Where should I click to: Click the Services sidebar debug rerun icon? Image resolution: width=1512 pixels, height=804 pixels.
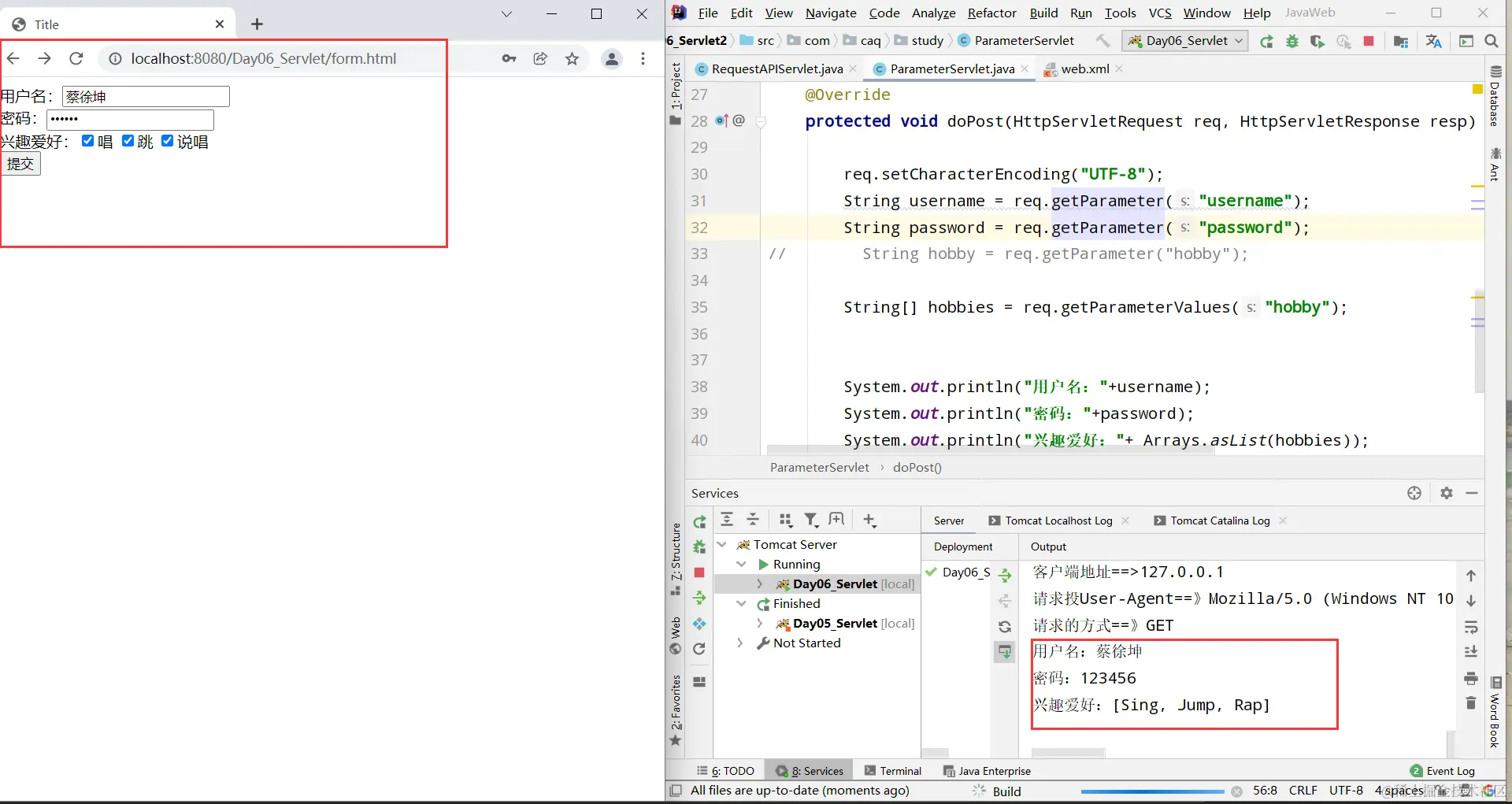click(x=699, y=546)
